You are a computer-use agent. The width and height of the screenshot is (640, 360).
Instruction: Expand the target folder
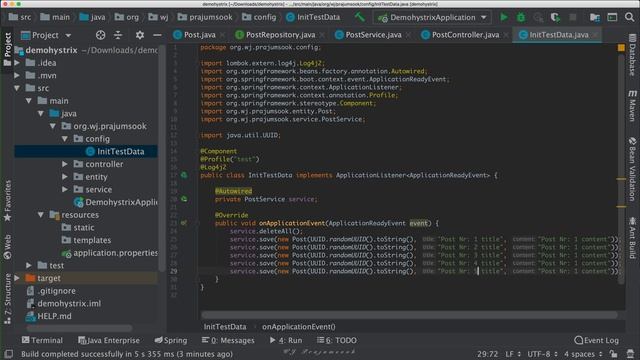[17, 278]
